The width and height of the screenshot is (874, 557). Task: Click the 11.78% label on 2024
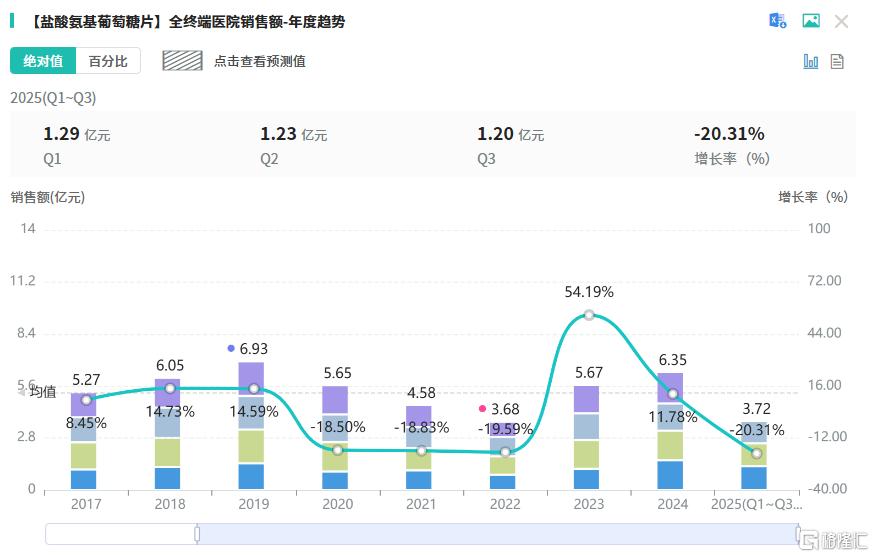(673, 416)
